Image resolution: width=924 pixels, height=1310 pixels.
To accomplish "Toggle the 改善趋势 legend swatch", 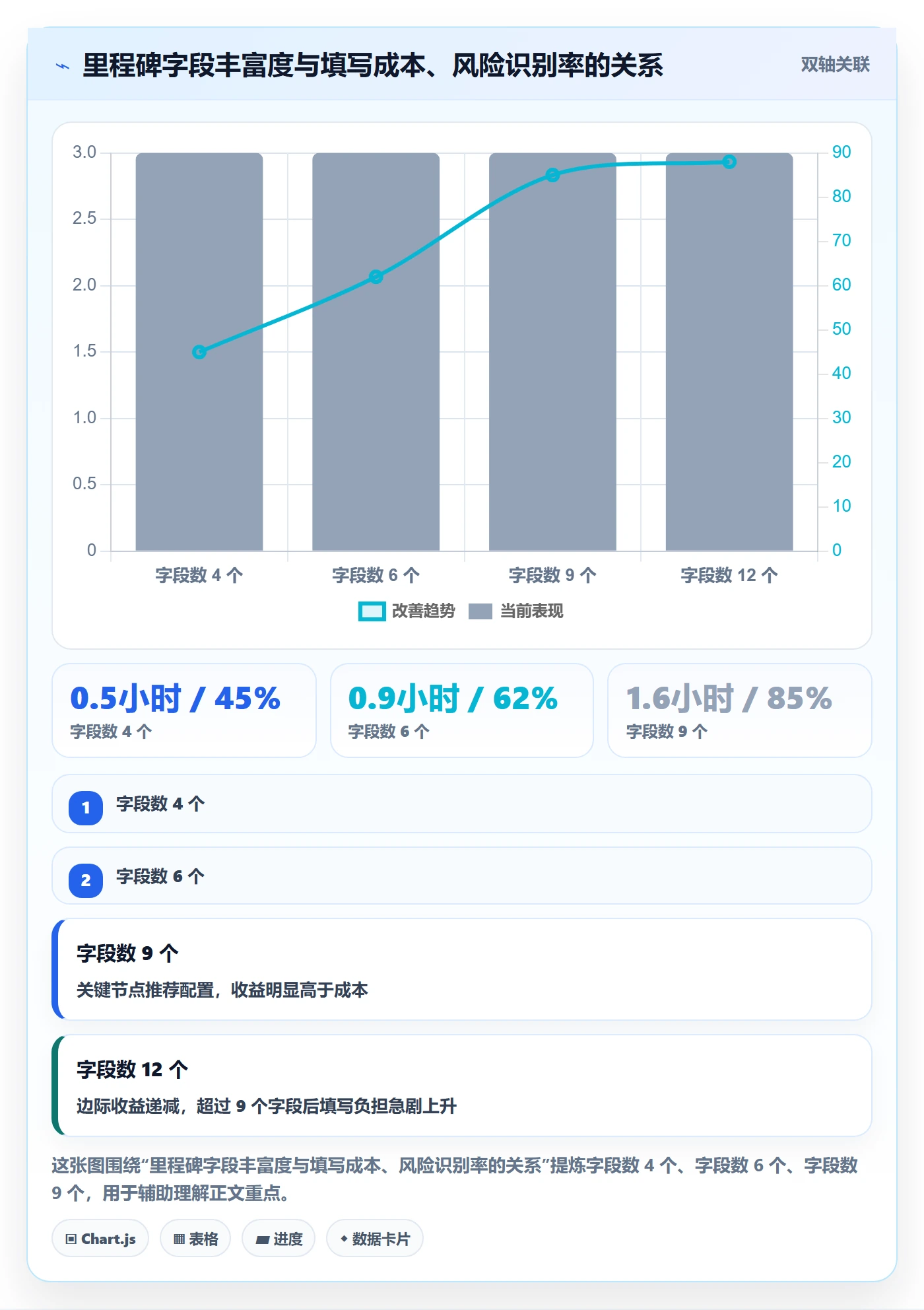I will [x=372, y=611].
